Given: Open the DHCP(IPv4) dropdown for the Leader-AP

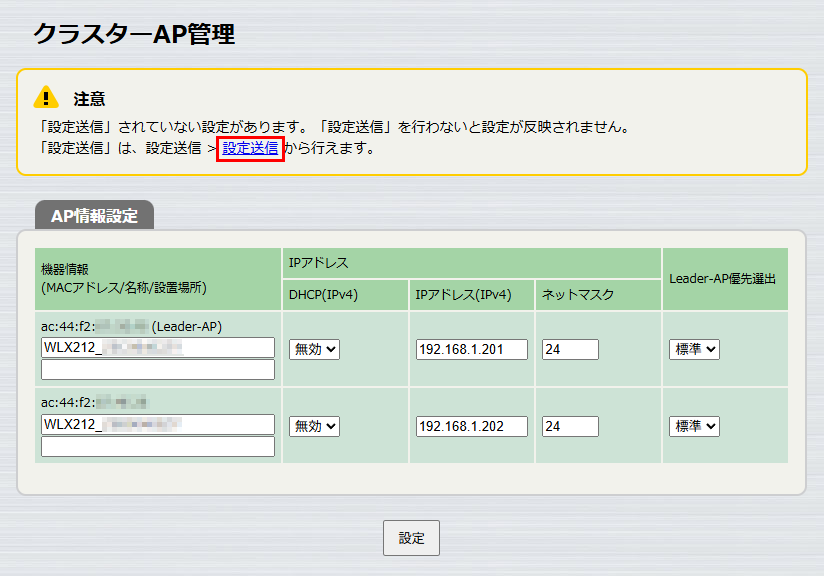Looking at the screenshot, I should 313,347.
